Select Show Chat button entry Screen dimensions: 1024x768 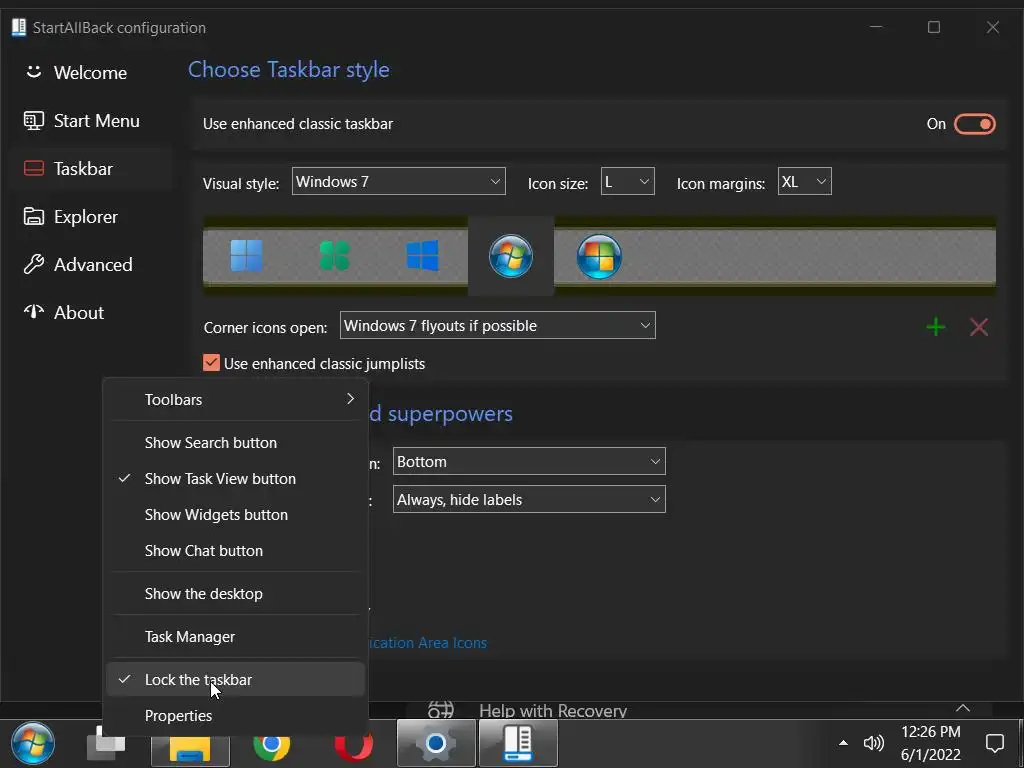click(236, 551)
